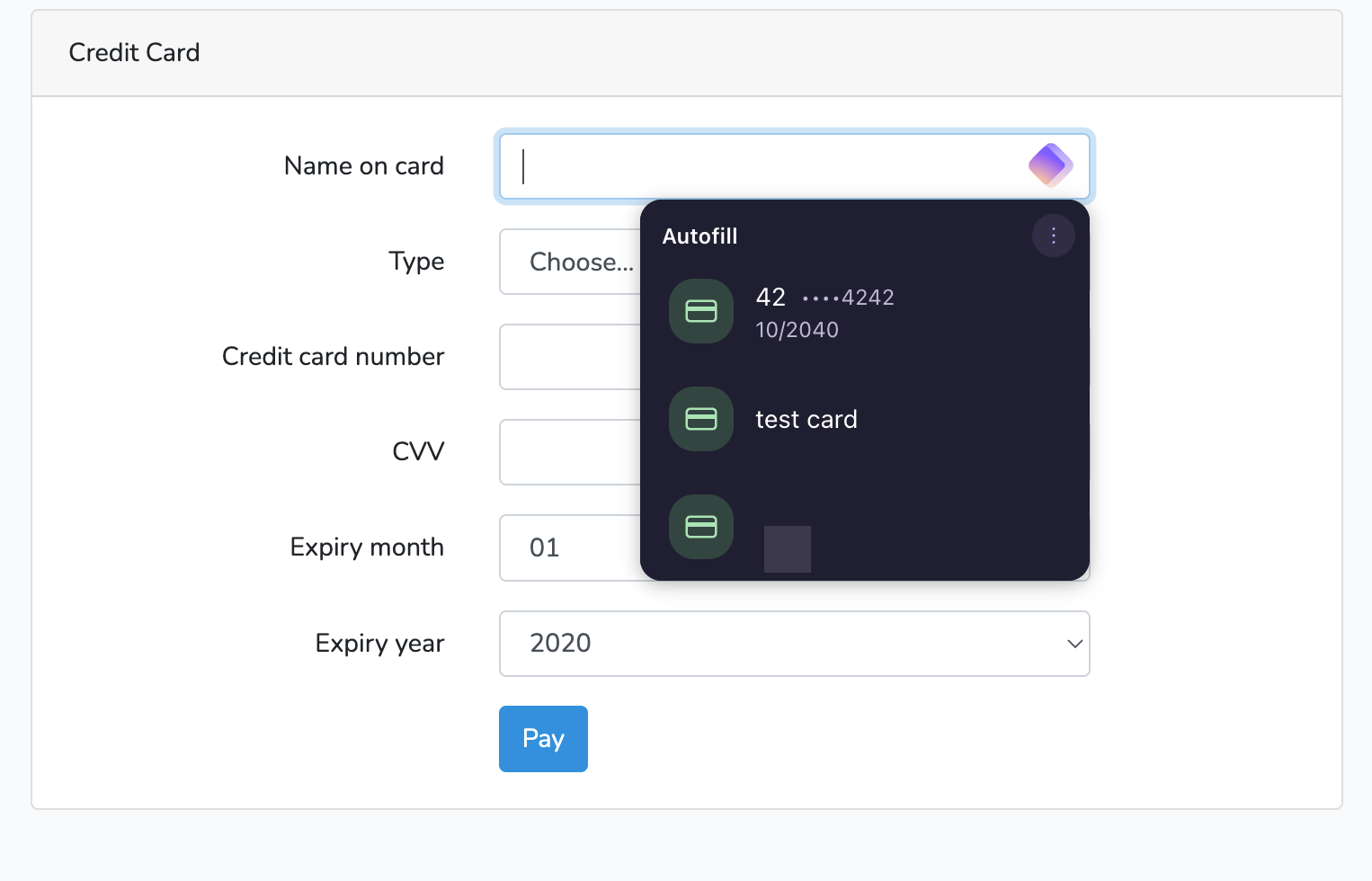Click into the Credit card number field
1372x881 pixels.
(x=569, y=357)
